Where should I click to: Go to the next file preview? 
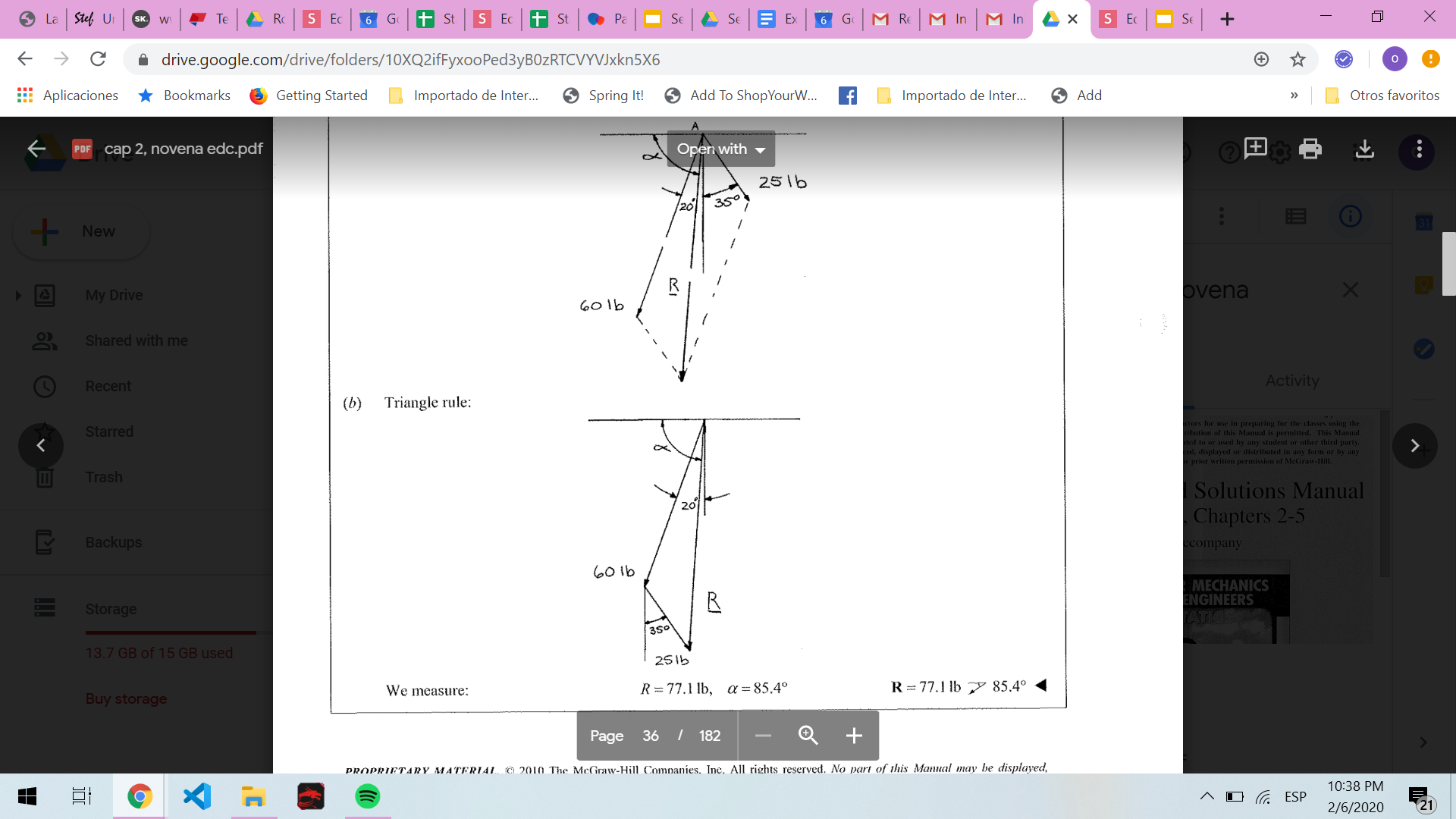click(1414, 446)
